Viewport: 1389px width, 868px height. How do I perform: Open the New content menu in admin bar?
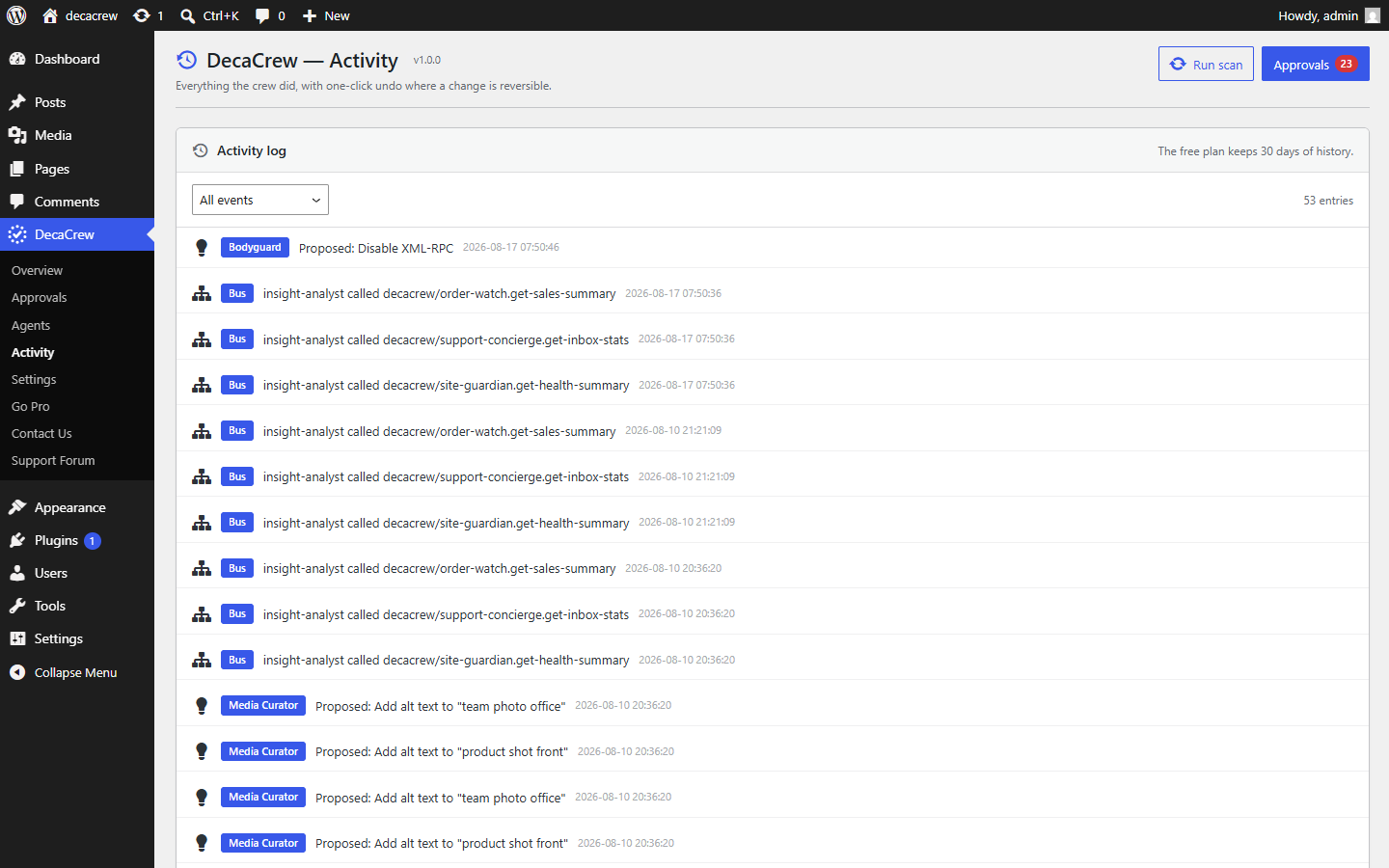[x=326, y=15]
